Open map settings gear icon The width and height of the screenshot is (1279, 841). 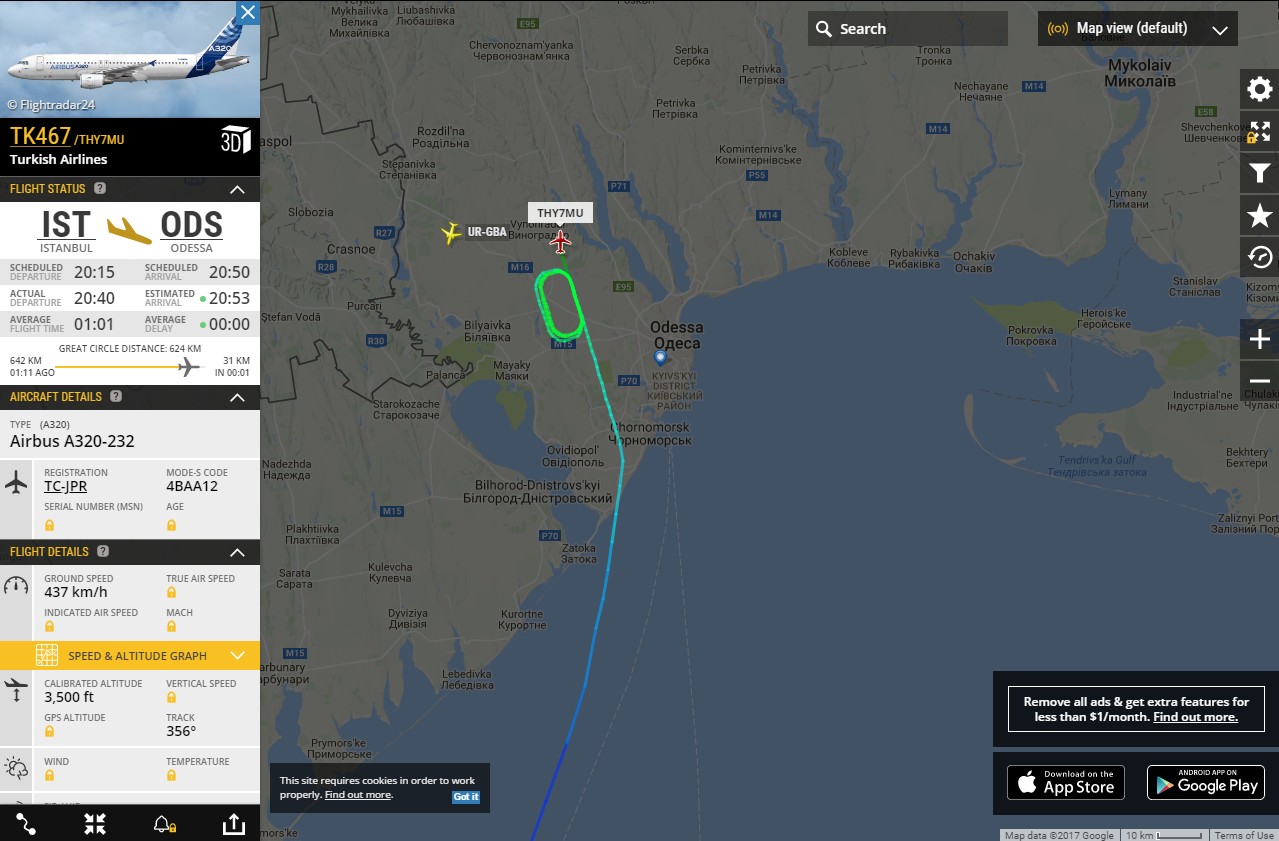click(1259, 90)
